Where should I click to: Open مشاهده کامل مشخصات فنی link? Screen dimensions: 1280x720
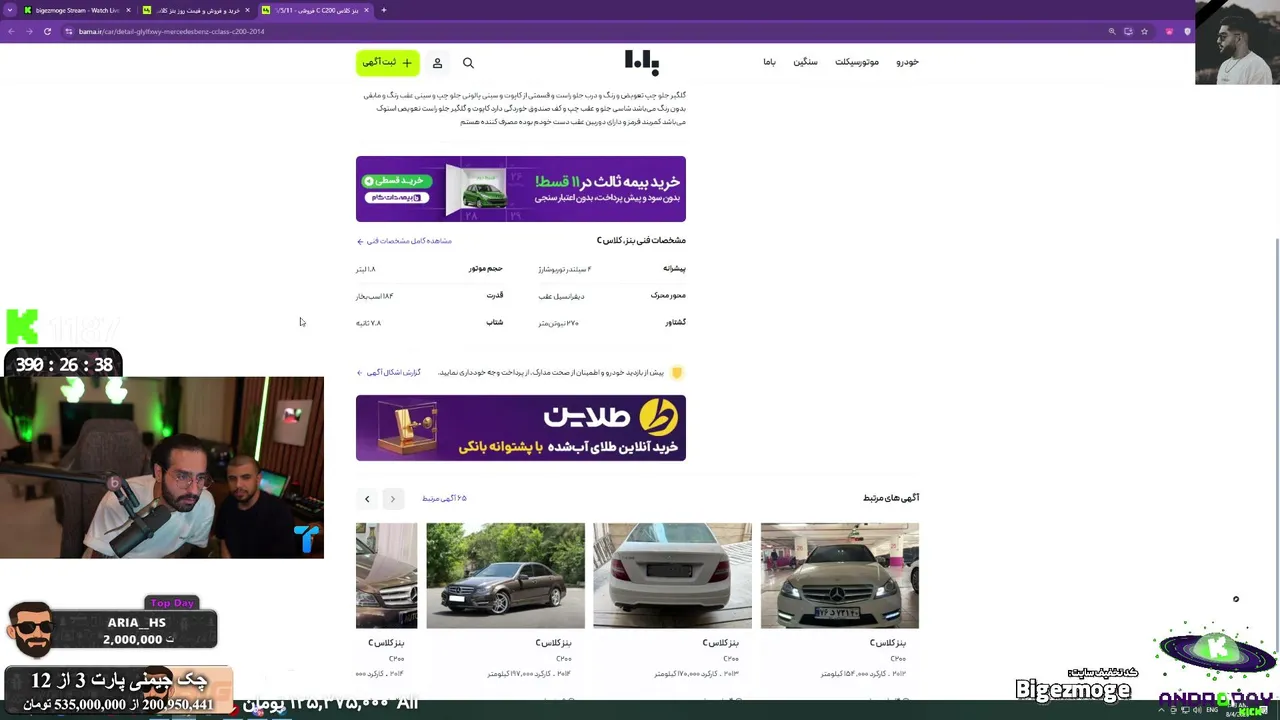click(x=404, y=241)
